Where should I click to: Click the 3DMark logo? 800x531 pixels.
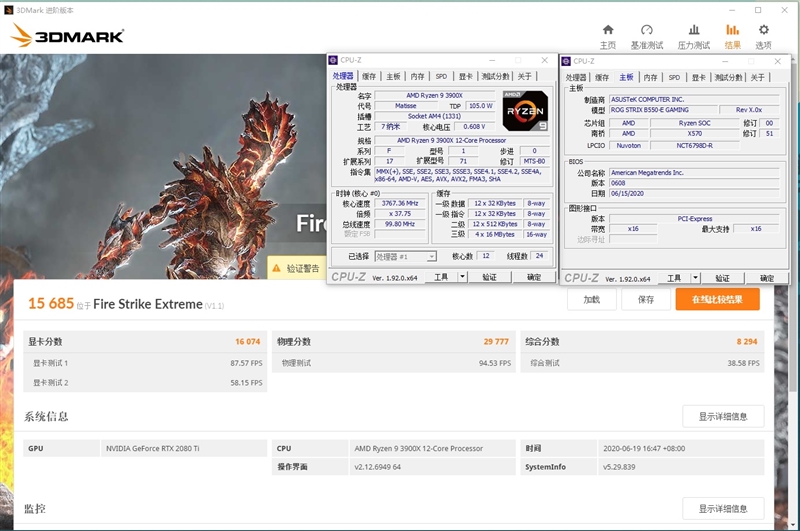67,36
